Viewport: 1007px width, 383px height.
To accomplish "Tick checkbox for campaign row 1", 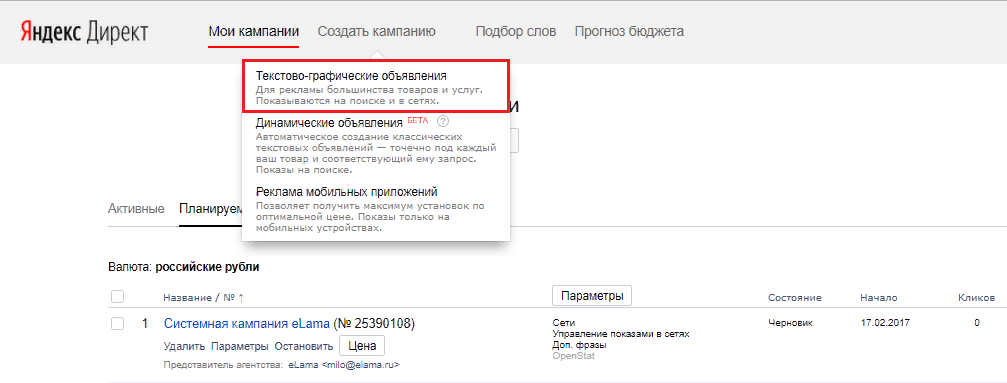I will pos(118,323).
